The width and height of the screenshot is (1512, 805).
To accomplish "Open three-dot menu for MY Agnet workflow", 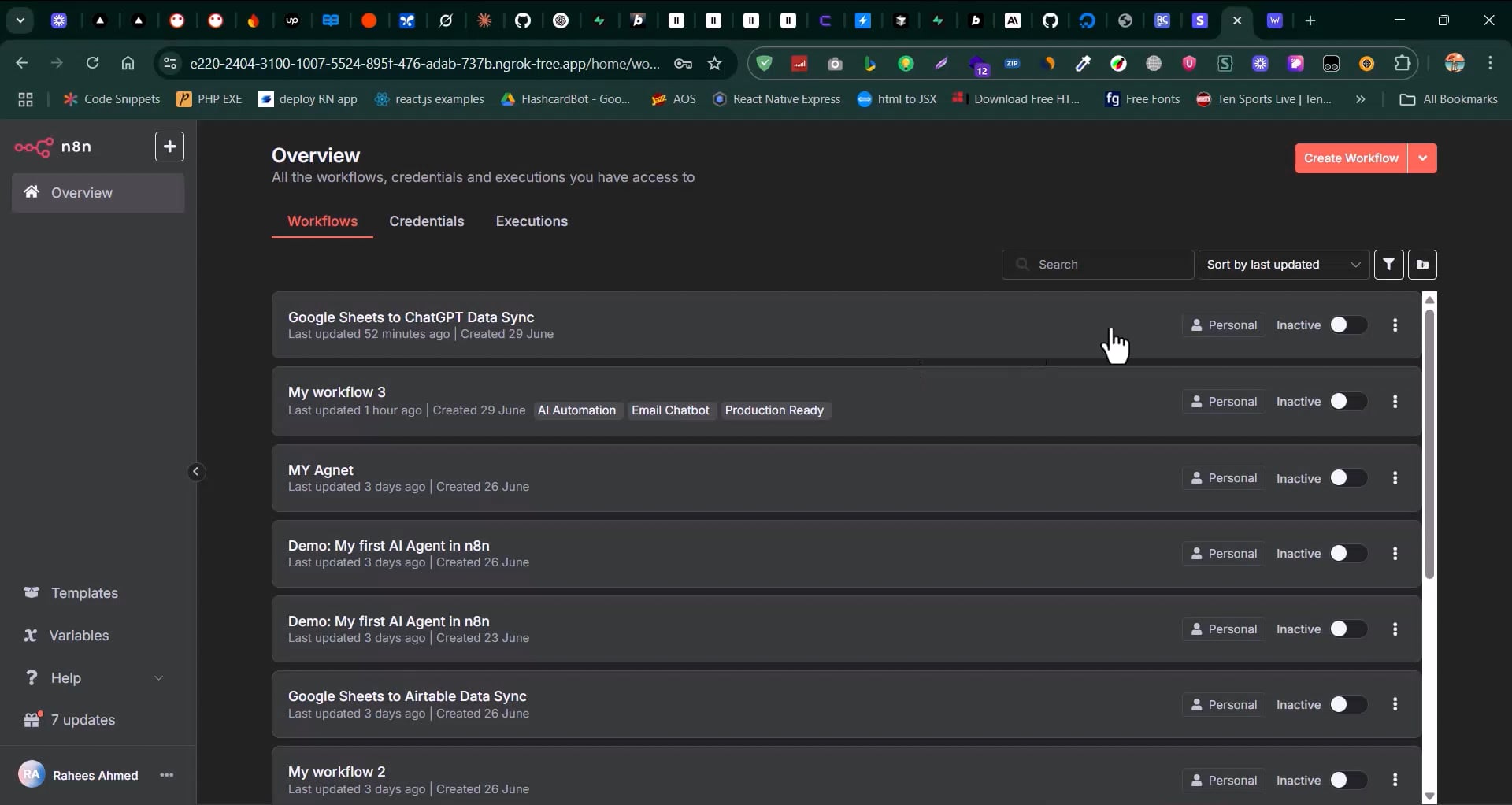I will [1395, 478].
